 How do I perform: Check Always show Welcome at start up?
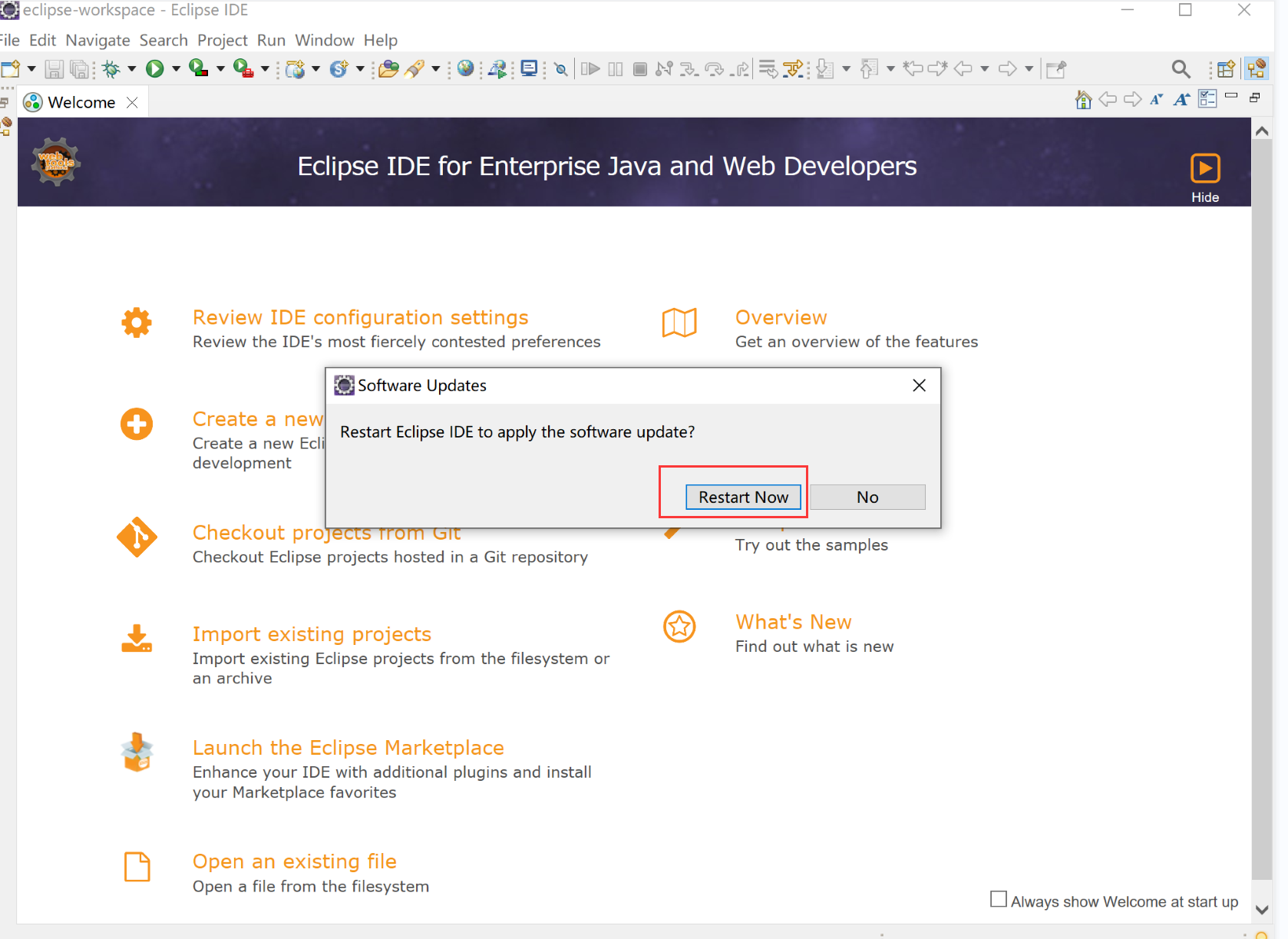999,899
